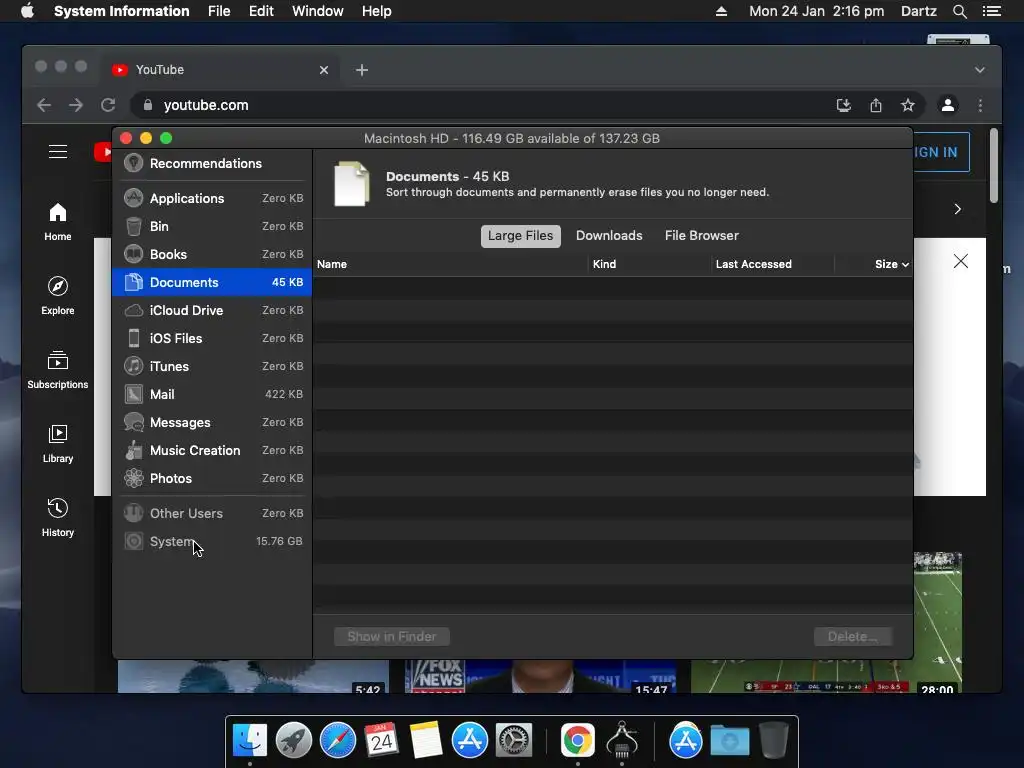This screenshot has width=1024, height=768.
Task: Go back in Chrome browser
Action: [44, 105]
